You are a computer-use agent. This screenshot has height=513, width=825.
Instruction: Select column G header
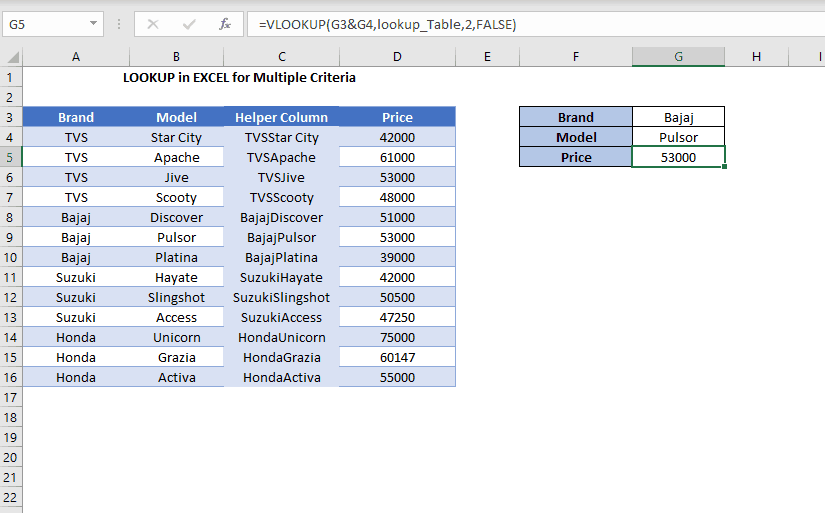click(x=679, y=57)
